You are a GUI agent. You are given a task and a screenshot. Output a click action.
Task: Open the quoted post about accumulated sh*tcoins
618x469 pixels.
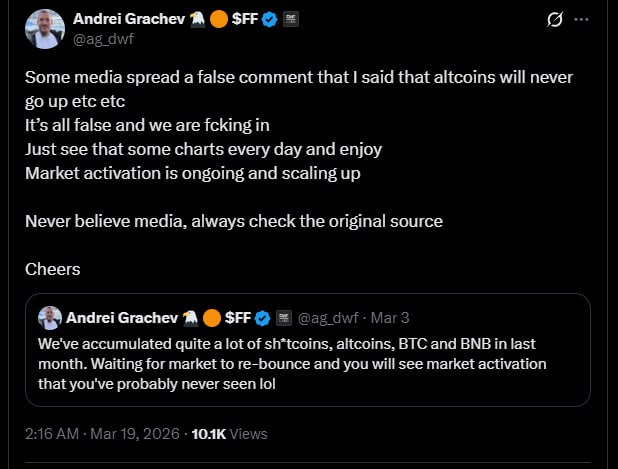point(300,362)
